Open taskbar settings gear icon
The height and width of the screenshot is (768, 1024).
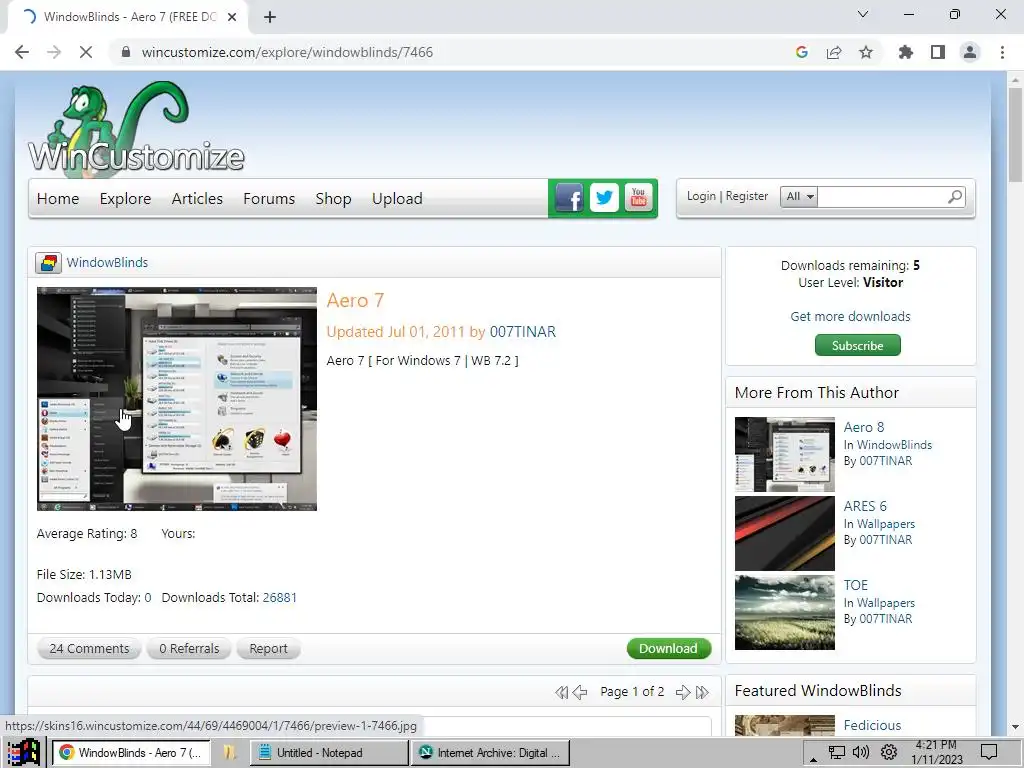point(889,752)
